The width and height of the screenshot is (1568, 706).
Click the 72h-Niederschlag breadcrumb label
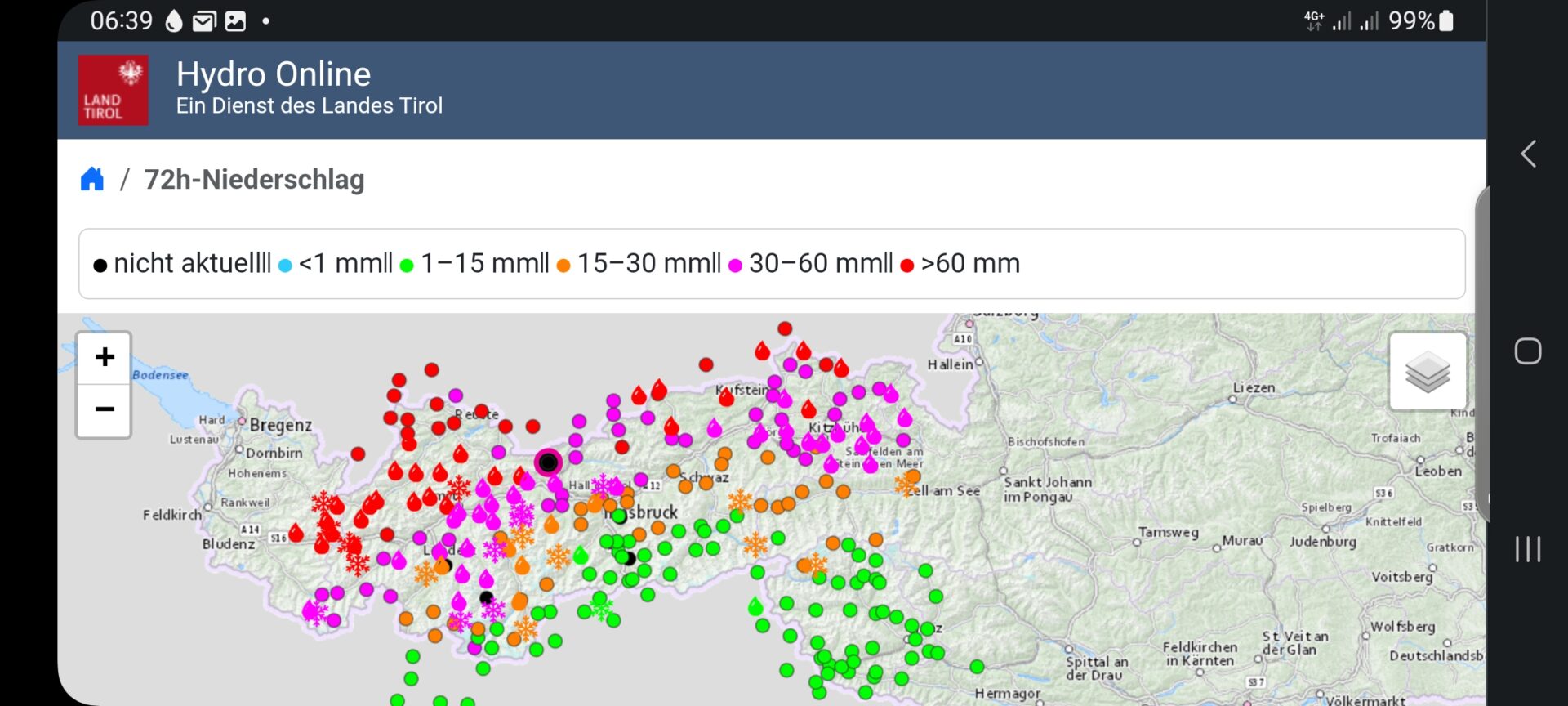click(254, 180)
